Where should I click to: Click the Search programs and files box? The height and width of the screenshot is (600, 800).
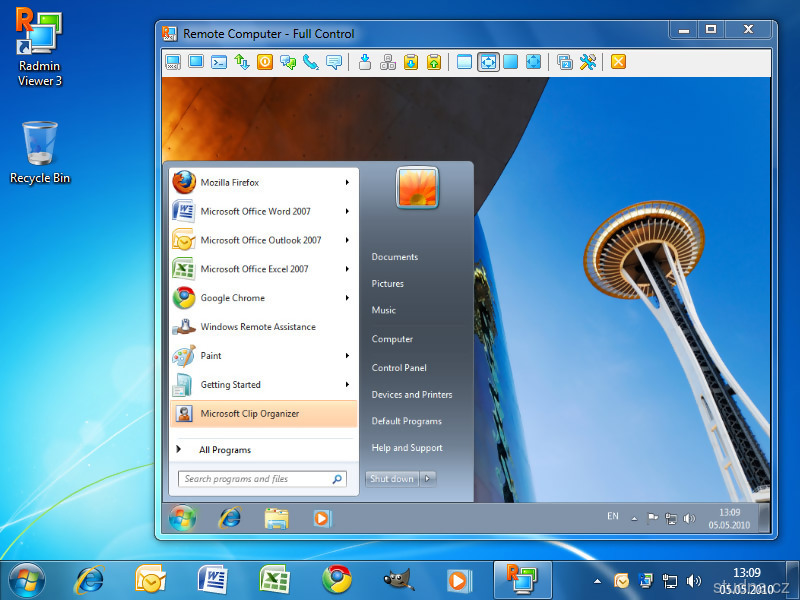255,479
